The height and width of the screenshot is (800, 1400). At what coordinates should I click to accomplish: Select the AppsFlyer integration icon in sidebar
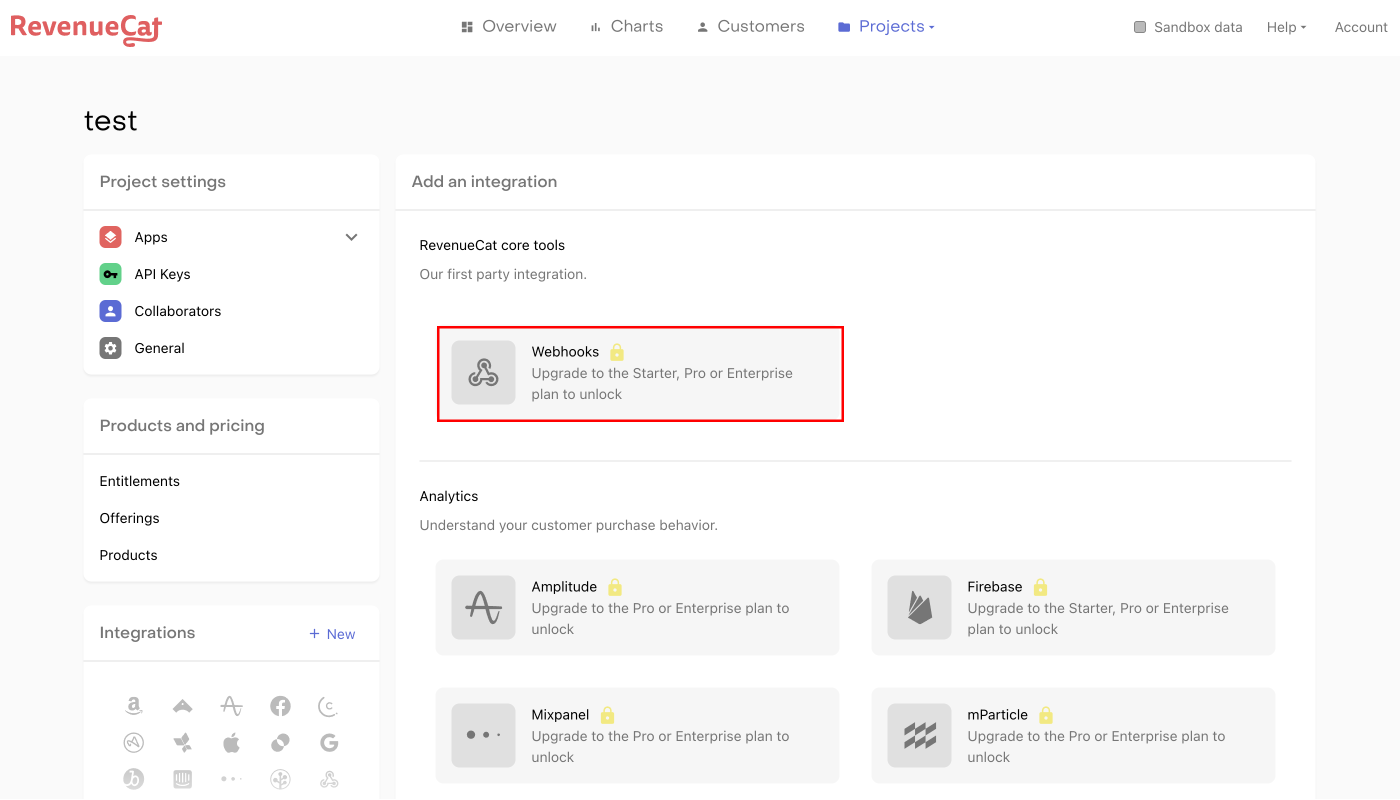tap(183, 742)
